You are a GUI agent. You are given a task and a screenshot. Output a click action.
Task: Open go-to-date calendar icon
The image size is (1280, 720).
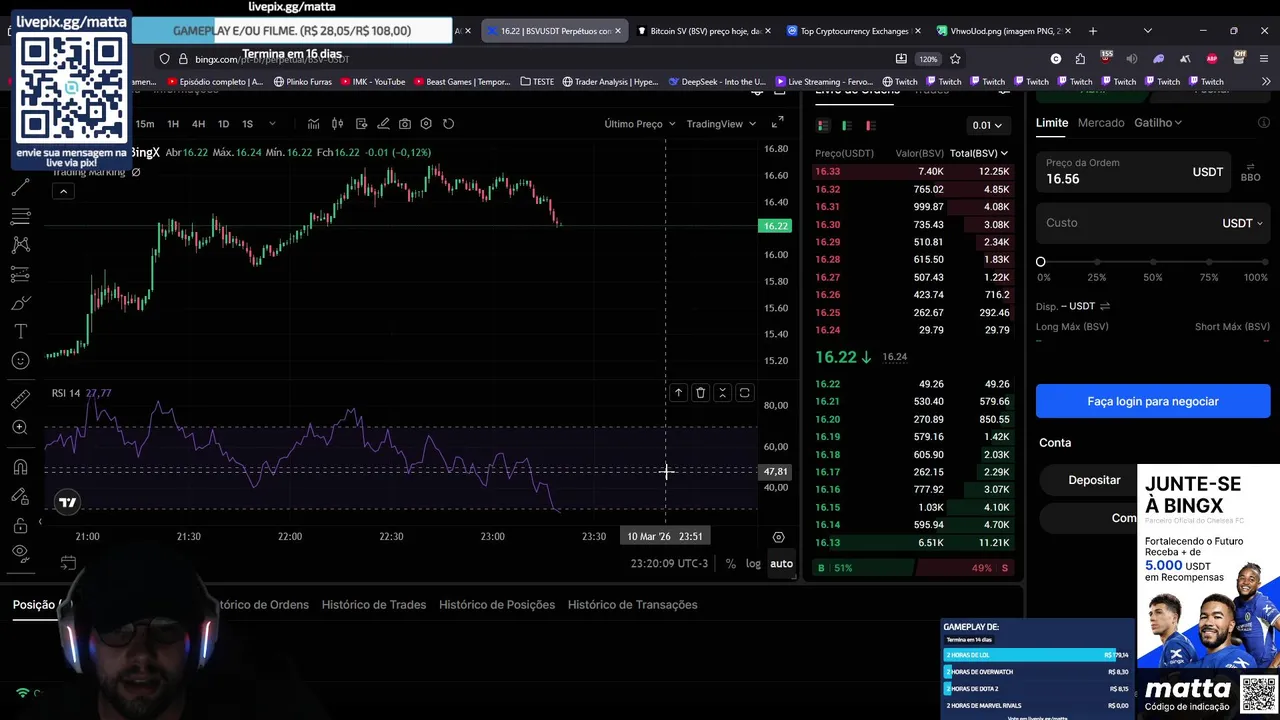point(68,564)
